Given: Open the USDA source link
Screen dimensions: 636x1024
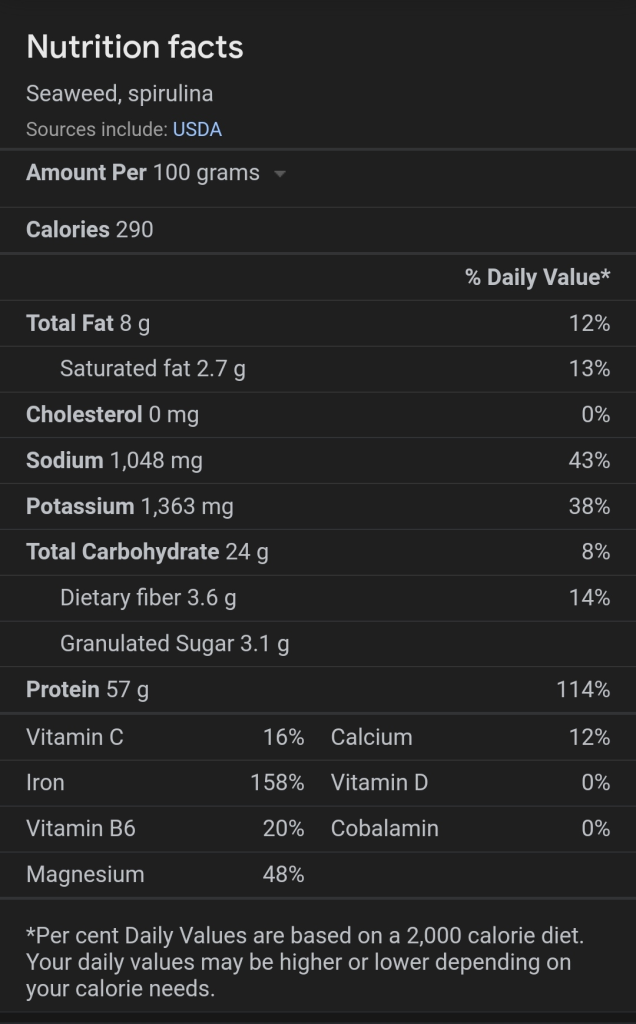Looking at the screenshot, I should coord(197,129).
